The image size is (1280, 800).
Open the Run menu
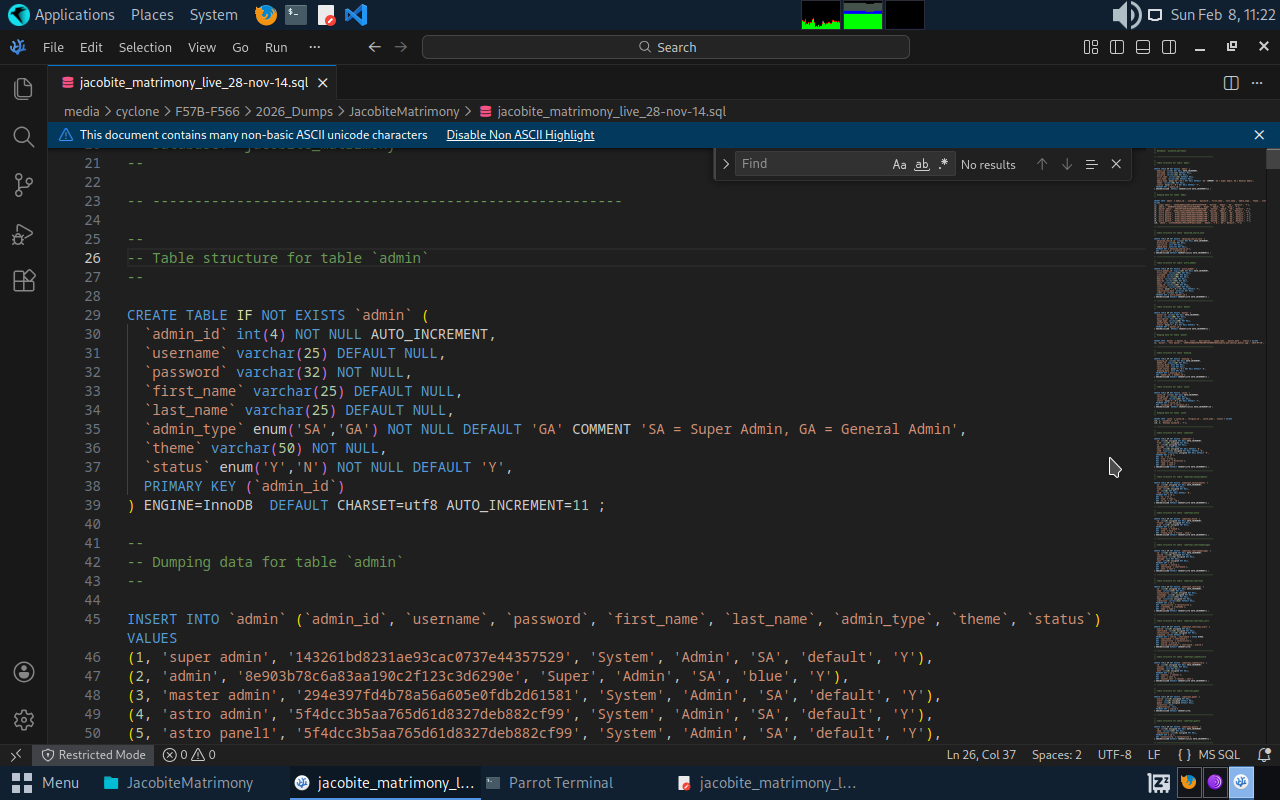point(276,47)
